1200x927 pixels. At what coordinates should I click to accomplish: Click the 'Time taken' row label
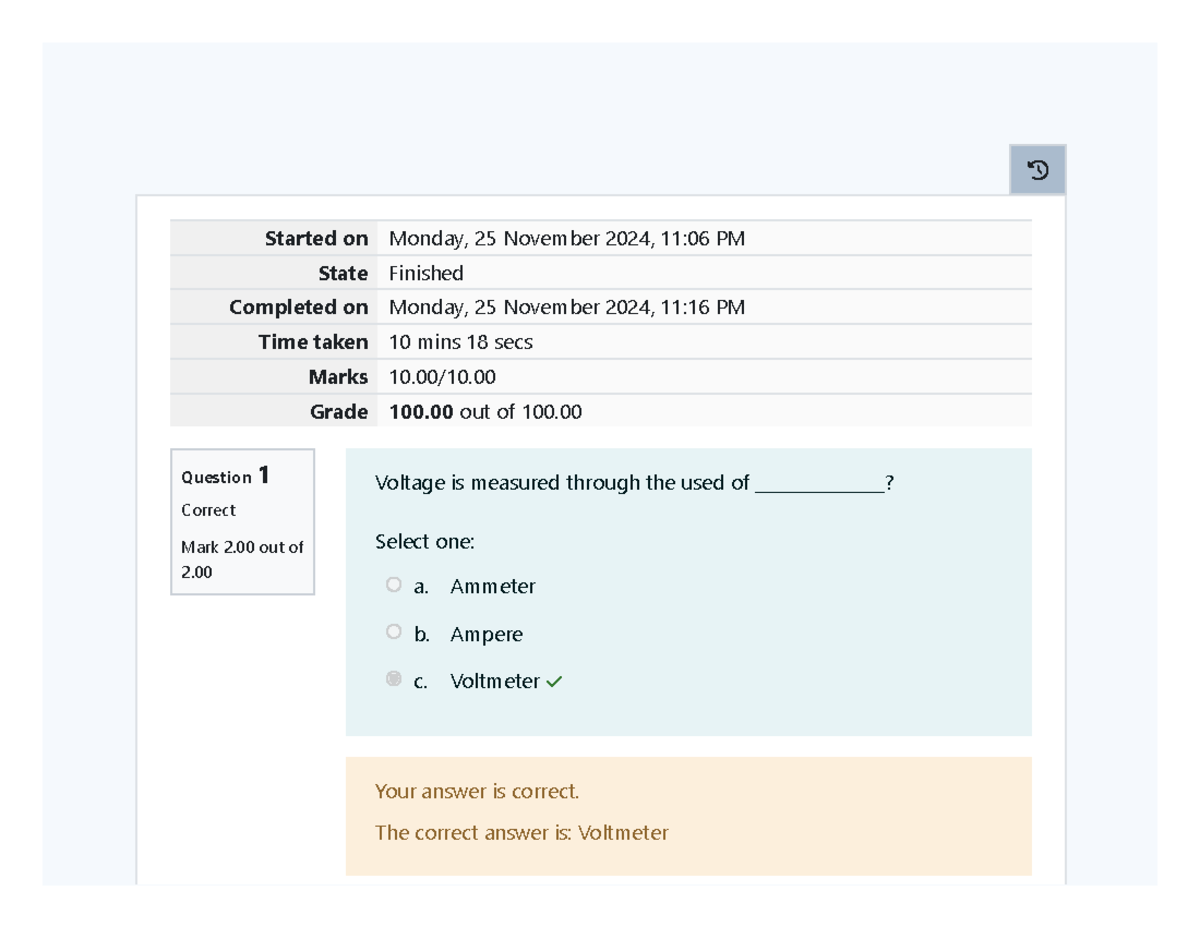[x=313, y=342]
